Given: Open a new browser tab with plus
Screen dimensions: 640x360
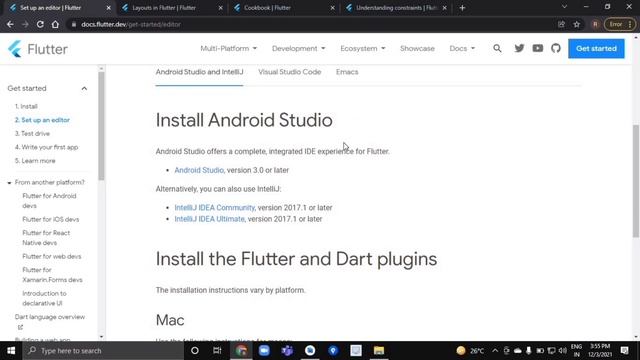Looking at the screenshot, I should 462,8.
